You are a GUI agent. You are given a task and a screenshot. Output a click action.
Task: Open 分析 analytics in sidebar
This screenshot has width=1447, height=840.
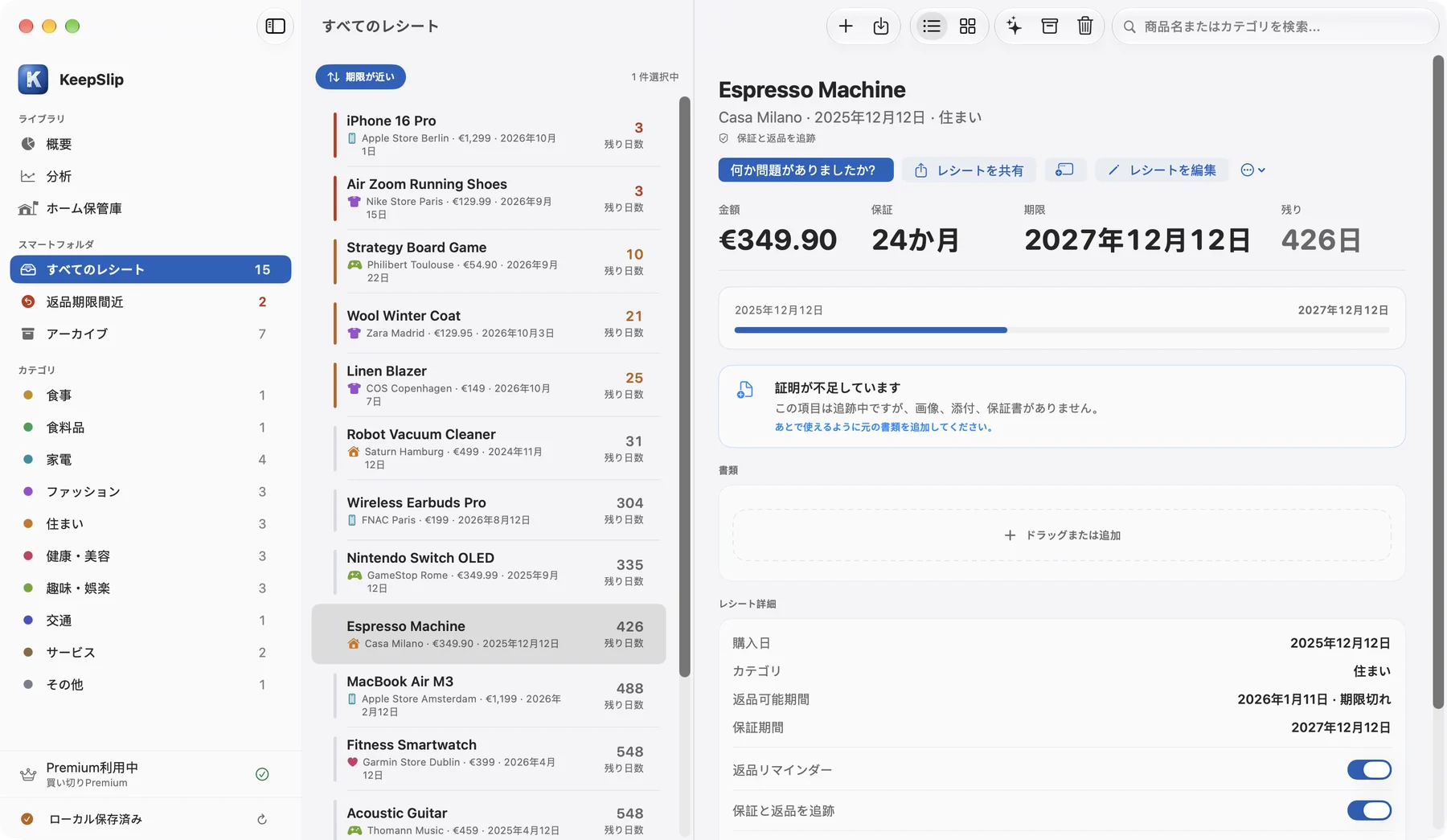[150, 176]
